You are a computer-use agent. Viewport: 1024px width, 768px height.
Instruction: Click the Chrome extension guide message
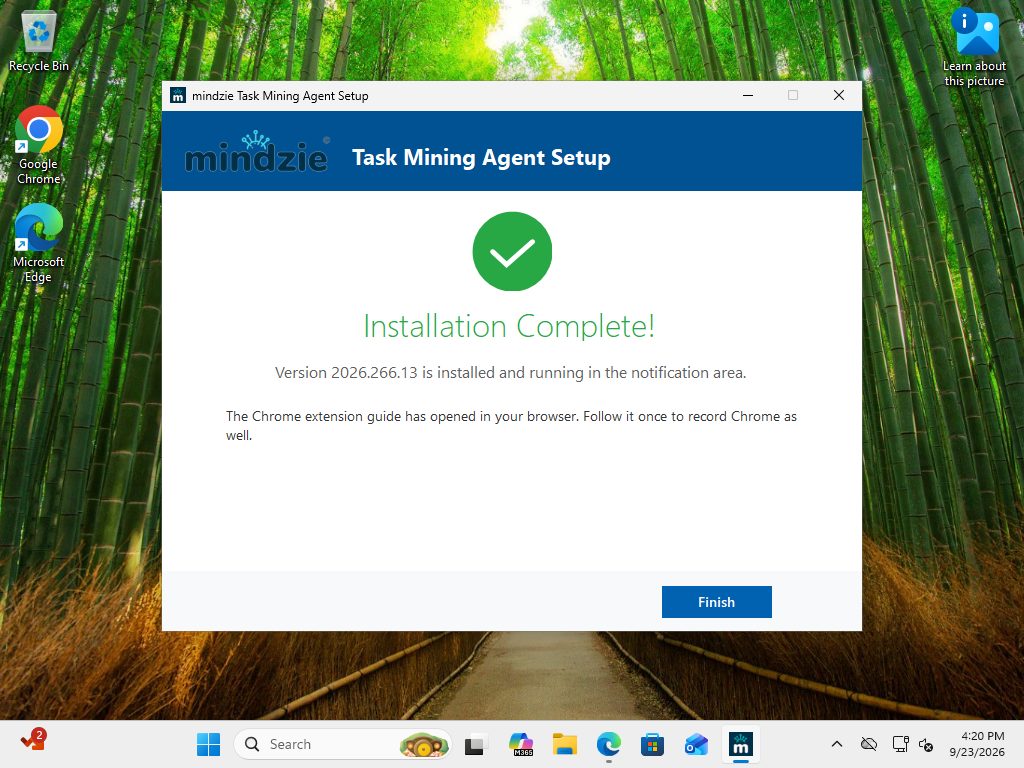pos(511,426)
